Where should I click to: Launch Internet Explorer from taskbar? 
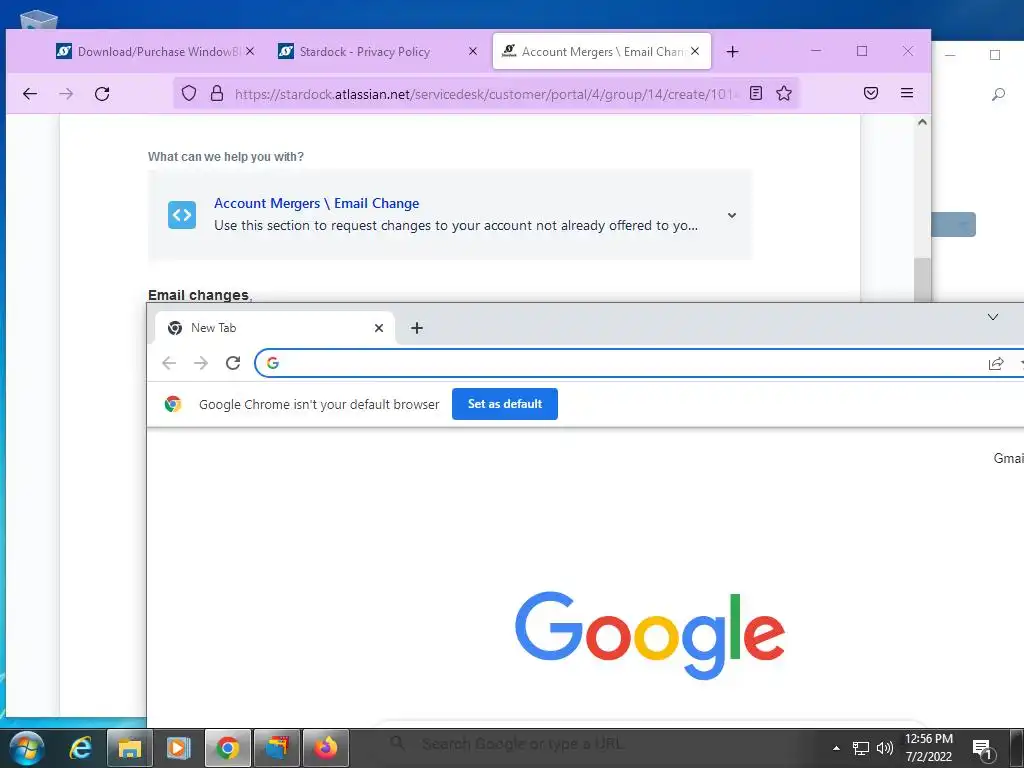pyautogui.click(x=80, y=748)
